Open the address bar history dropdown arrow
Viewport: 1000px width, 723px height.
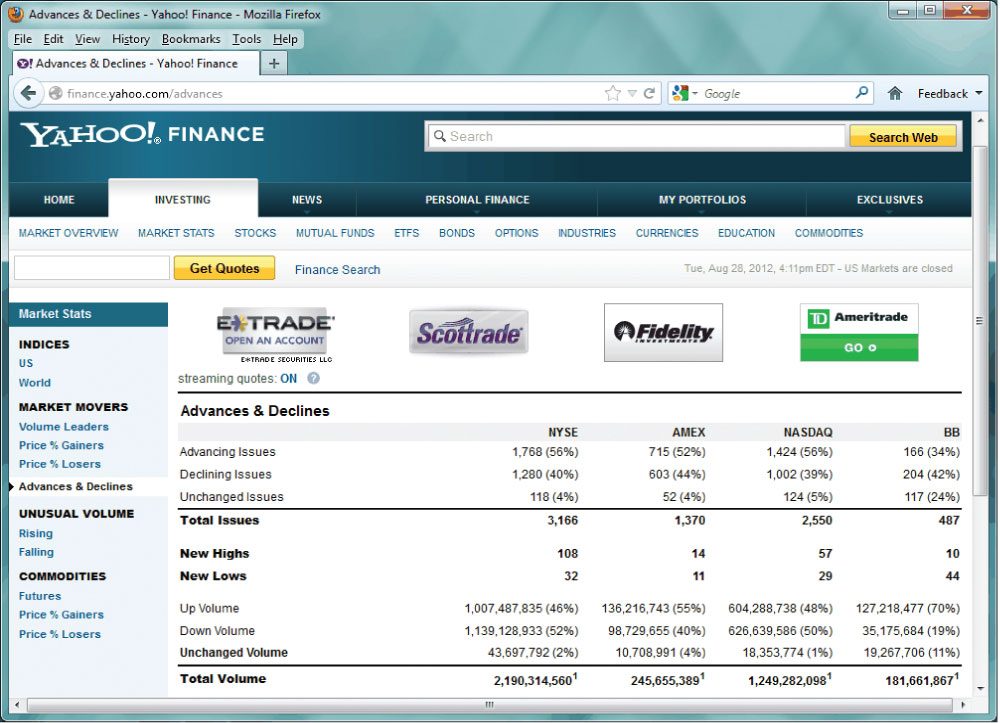coord(632,94)
